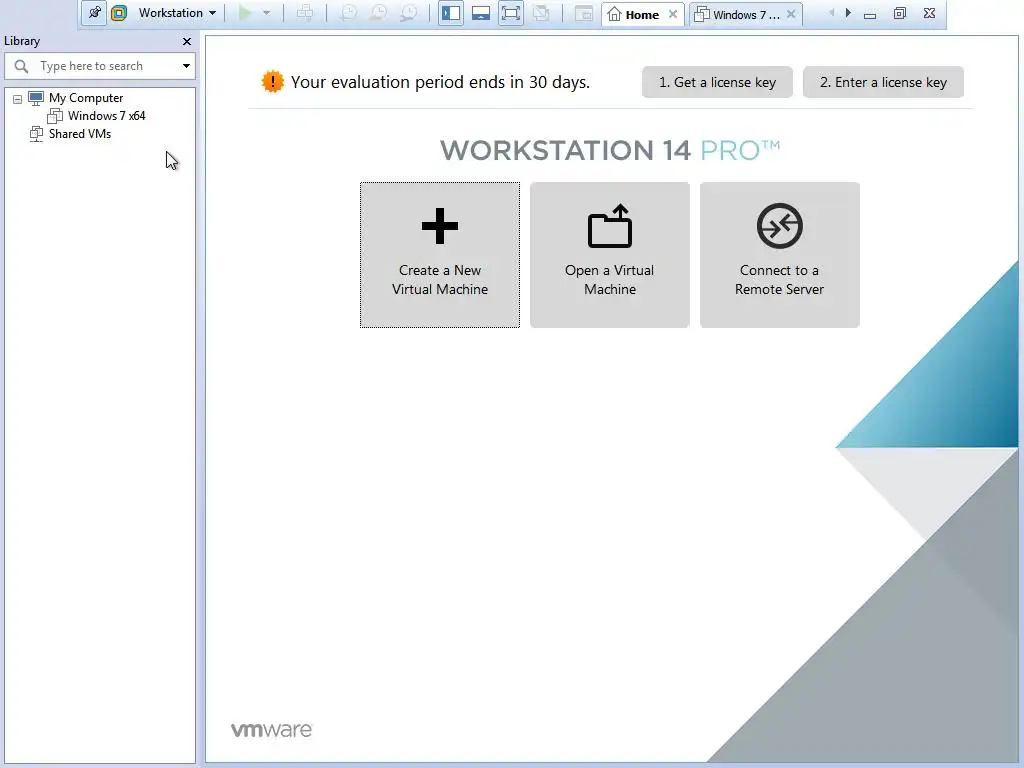Click the console view icon

coord(584,13)
